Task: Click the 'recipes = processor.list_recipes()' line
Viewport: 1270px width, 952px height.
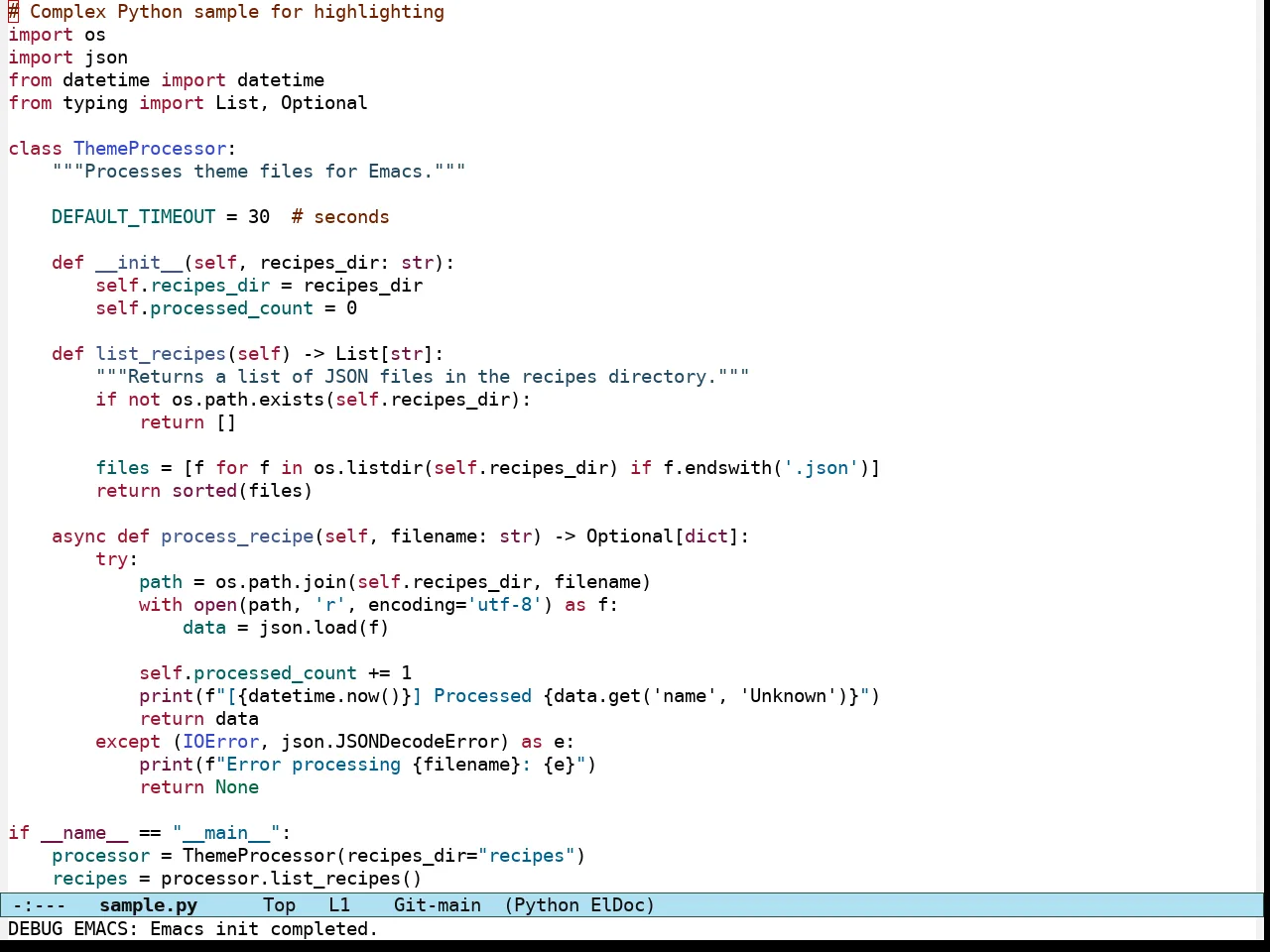Action: (x=237, y=879)
